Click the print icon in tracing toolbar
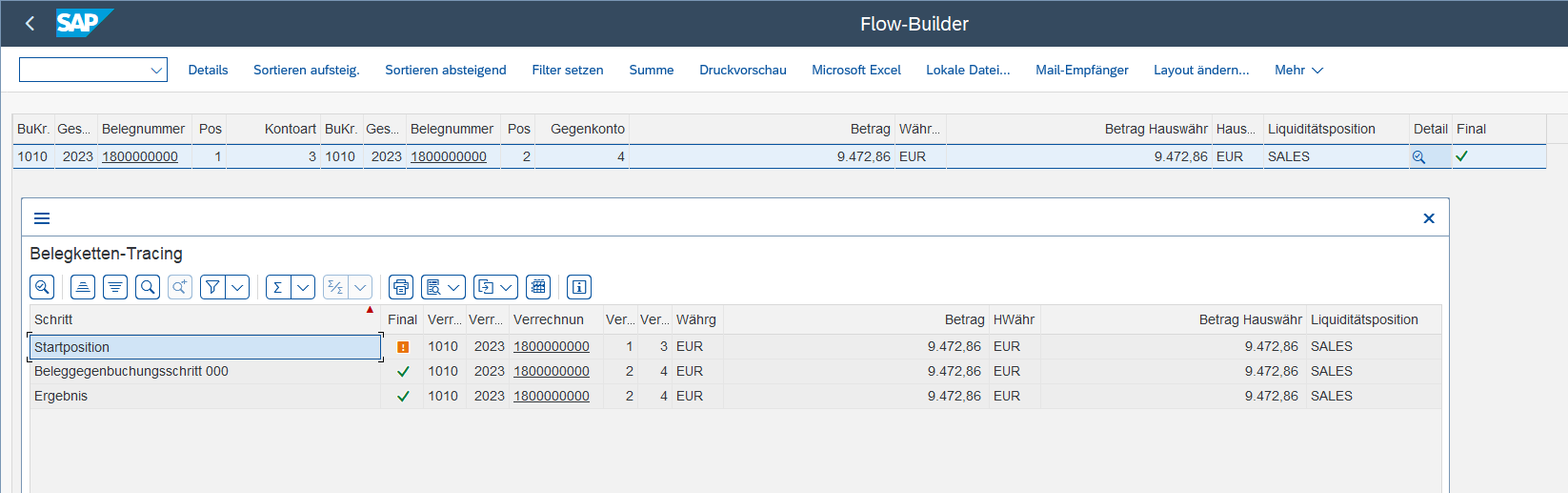This screenshot has width=1568, height=493. 401,287
